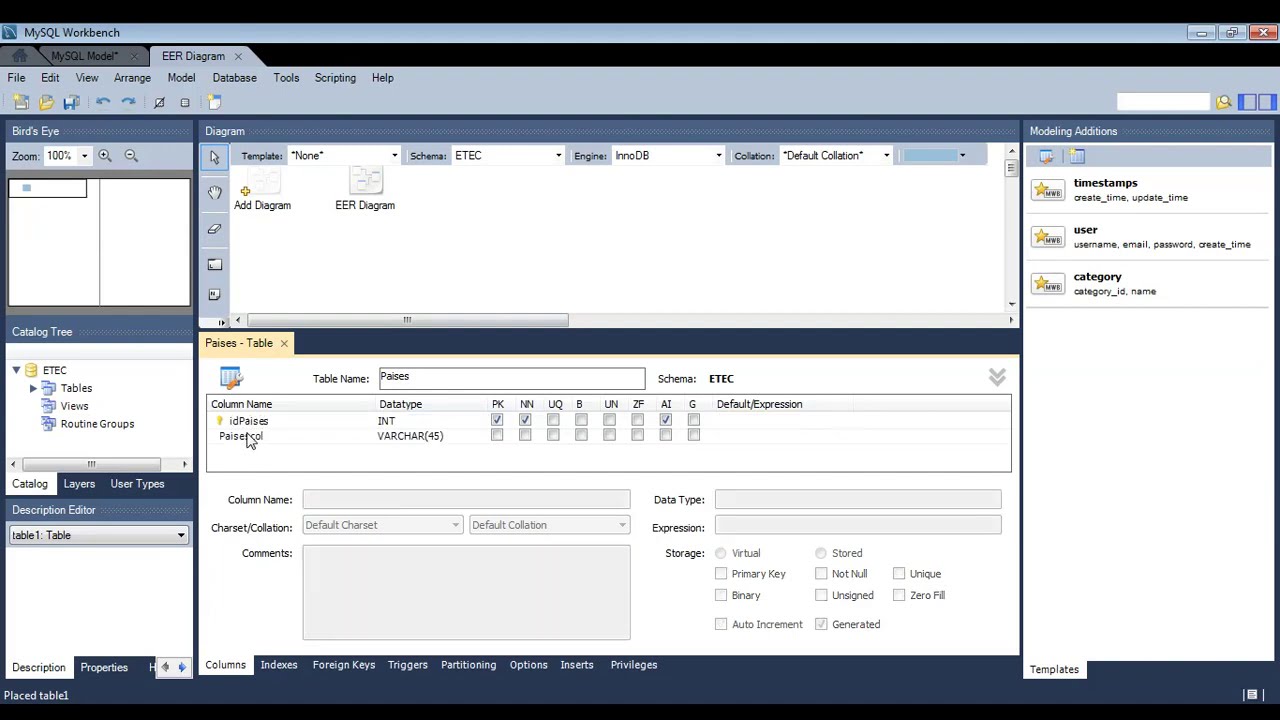Check the Binary option checkbox
The width and height of the screenshot is (1280, 720).
coord(721,595)
